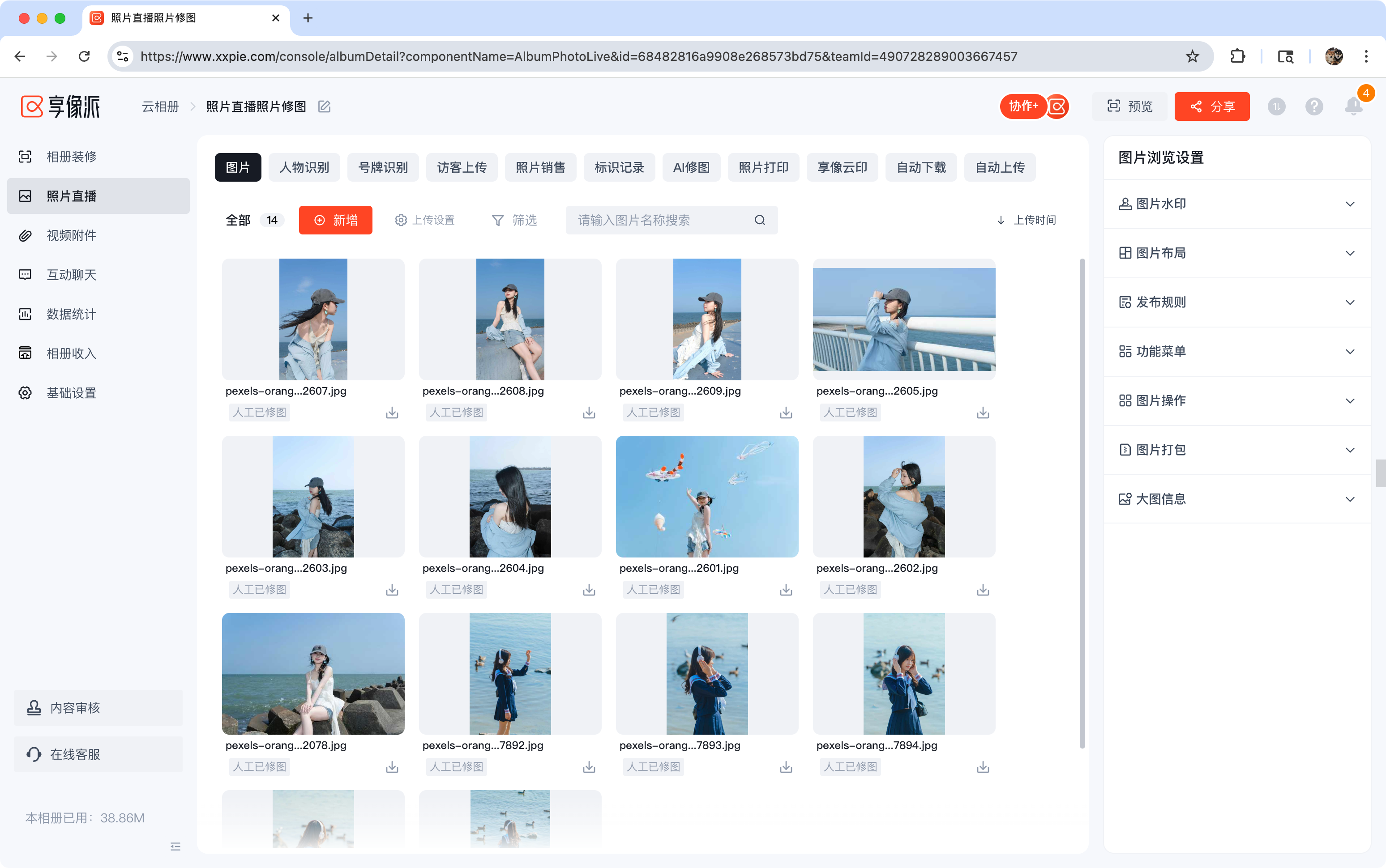This screenshot has width=1386, height=868.
Task: Download pexels-orang...2602.jpg via its download icon
Action: (983, 590)
